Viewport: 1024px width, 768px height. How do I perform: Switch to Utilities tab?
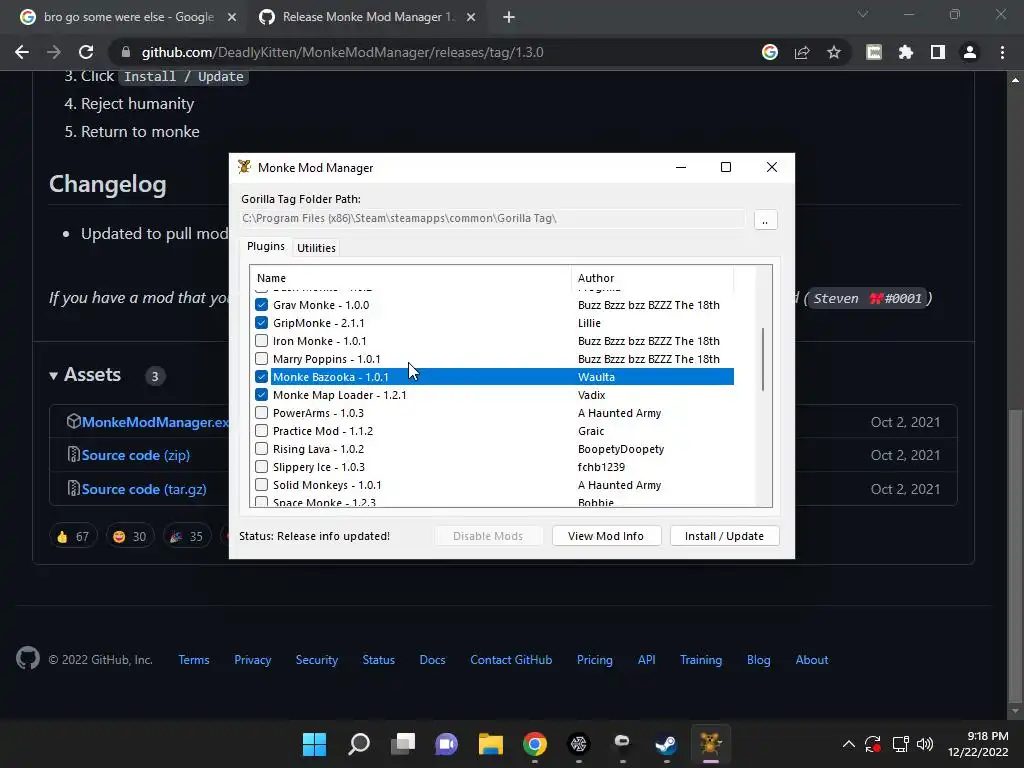click(316, 248)
